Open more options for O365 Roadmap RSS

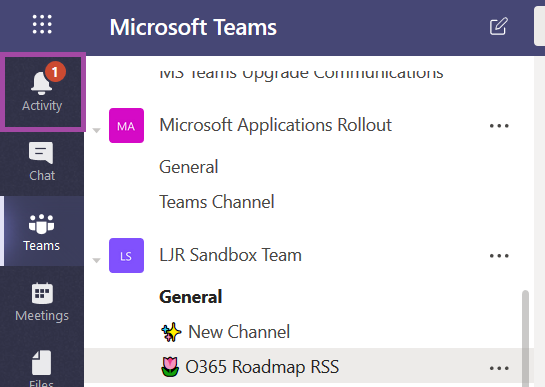pyautogui.click(x=499, y=368)
